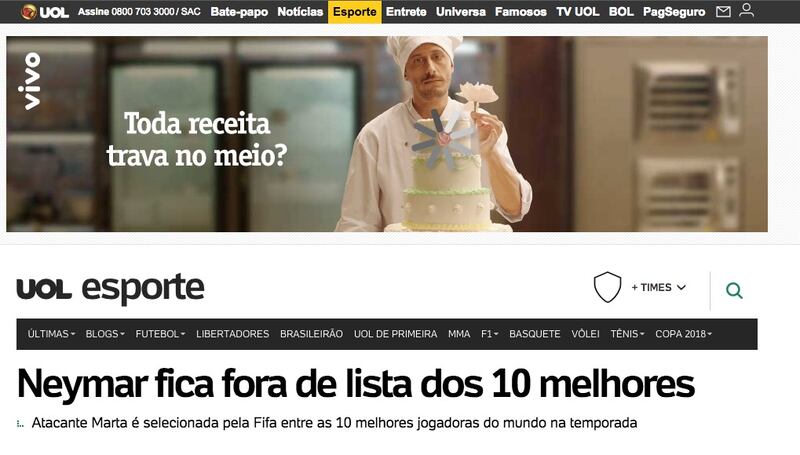The height and width of the screenshot is (455, 800).
Task: Click the green search magnifier icon
Action: point(734,291)
